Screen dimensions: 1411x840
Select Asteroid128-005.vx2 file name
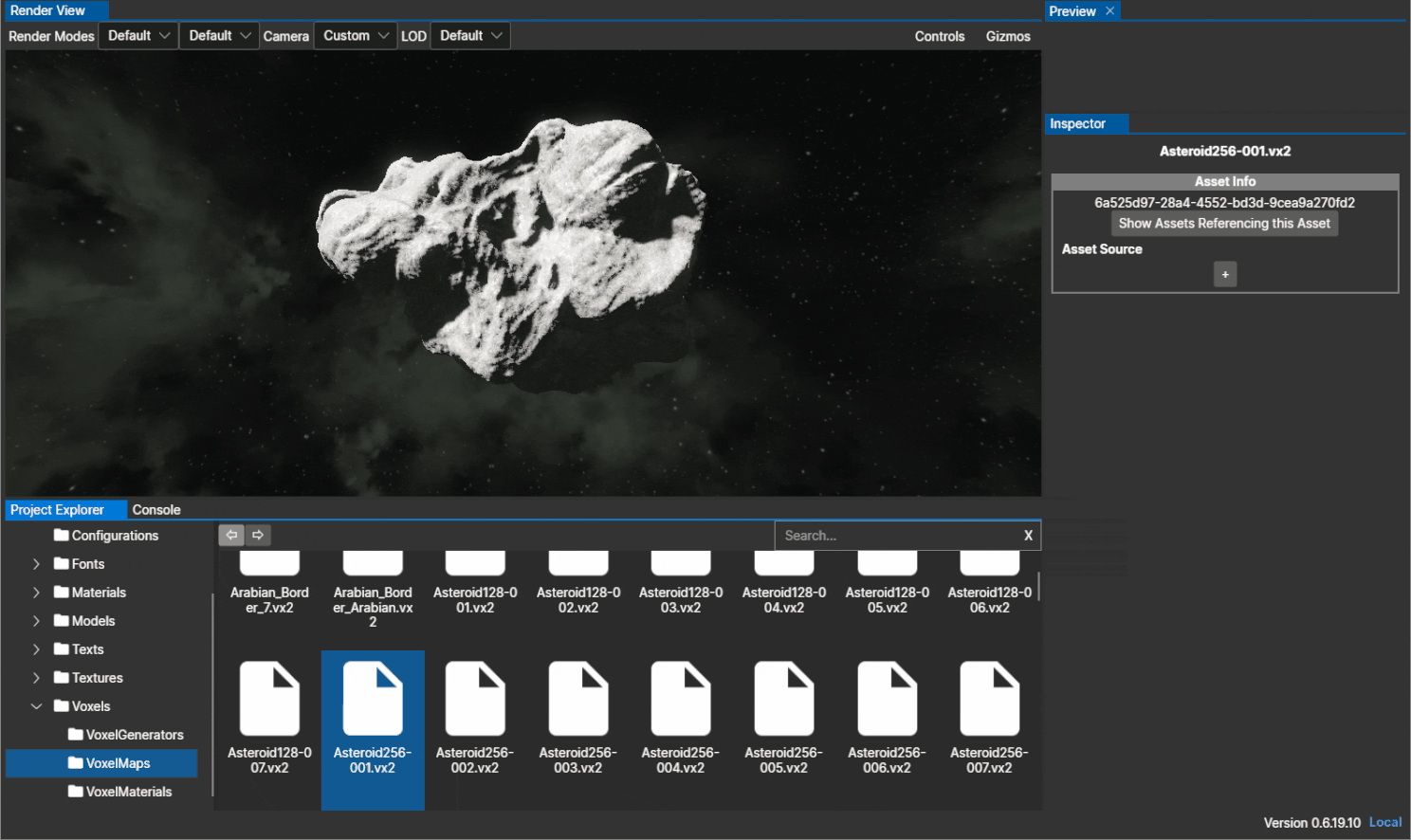point(888,600)
